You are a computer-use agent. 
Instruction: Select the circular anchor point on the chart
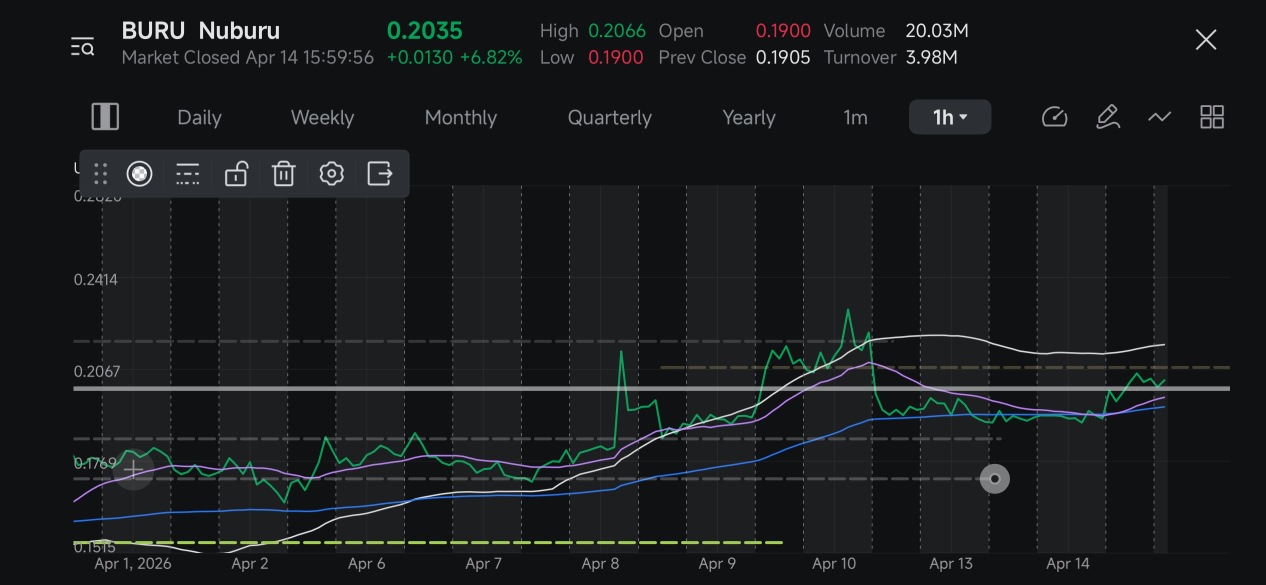pyautogui.click(x=994, y=479)
